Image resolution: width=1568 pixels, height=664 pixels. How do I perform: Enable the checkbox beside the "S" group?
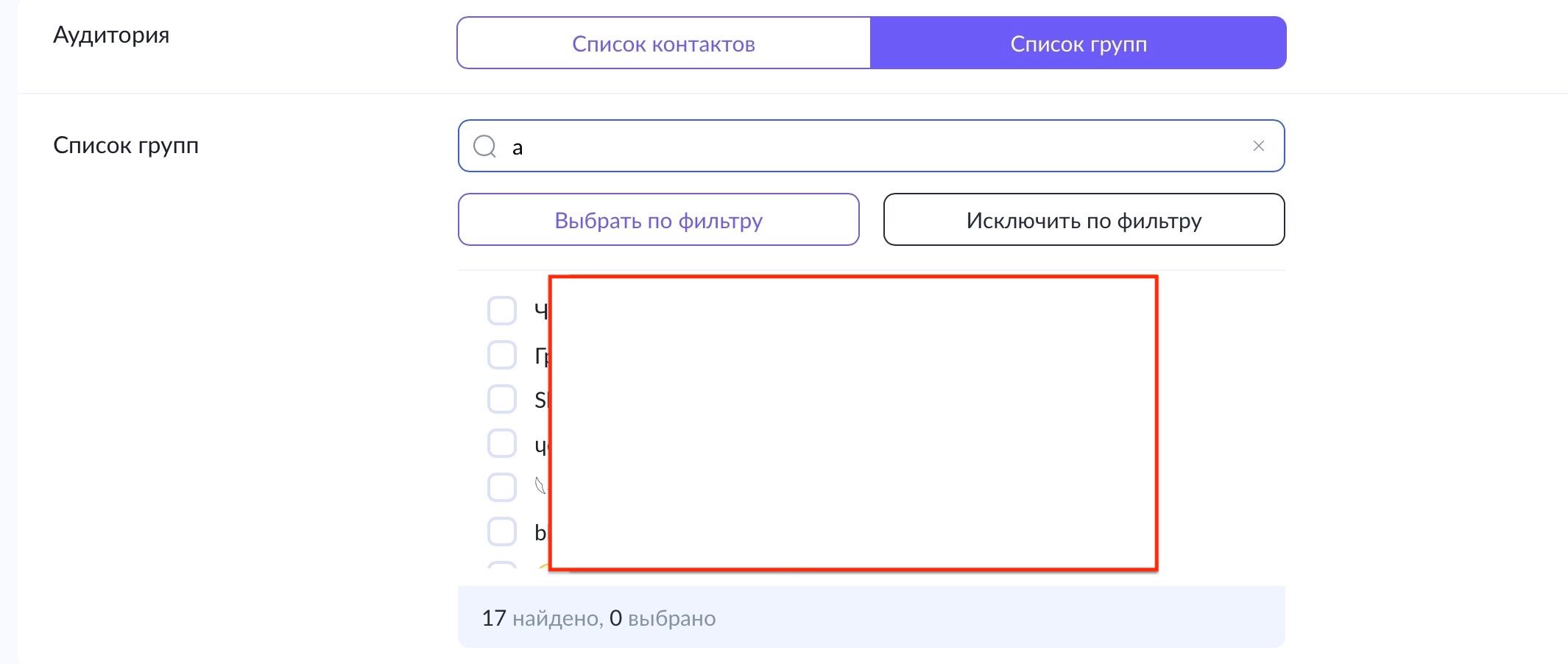tap(502, 399)
